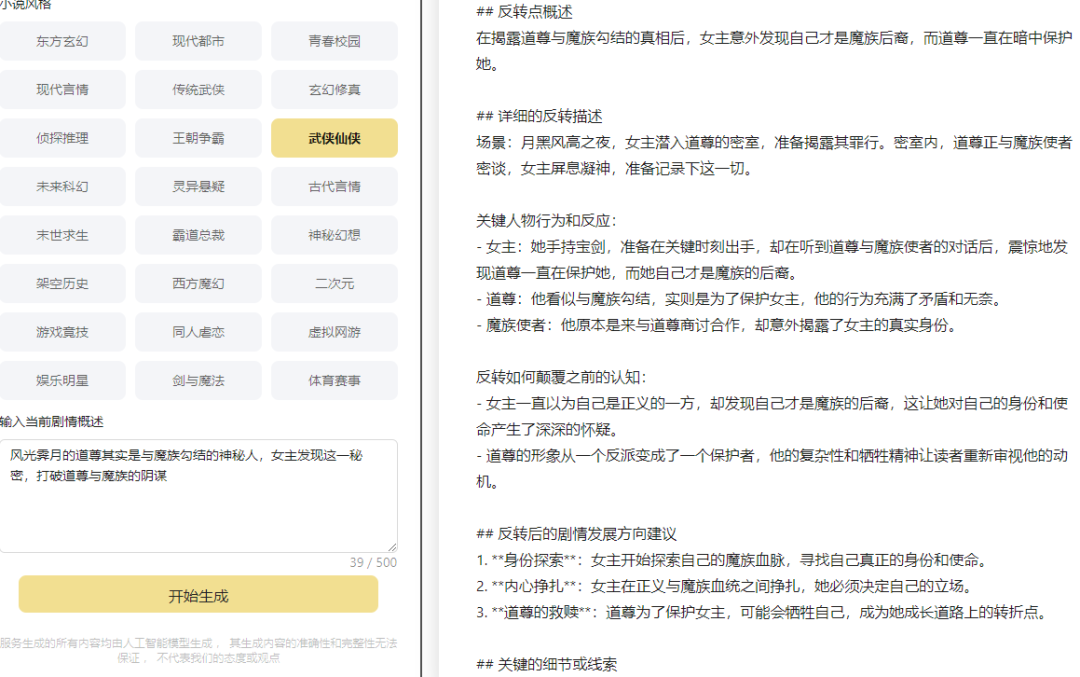Pick the 传统武侠 style option
The width and height of the screenshot is (1080, 677).
point(198,89)
